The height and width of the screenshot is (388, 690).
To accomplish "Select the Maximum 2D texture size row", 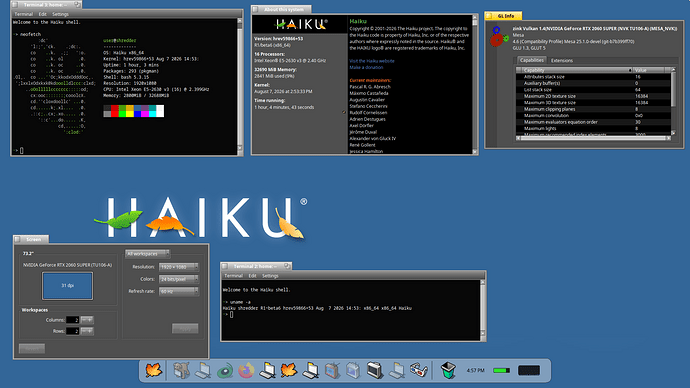I will 594,96.
